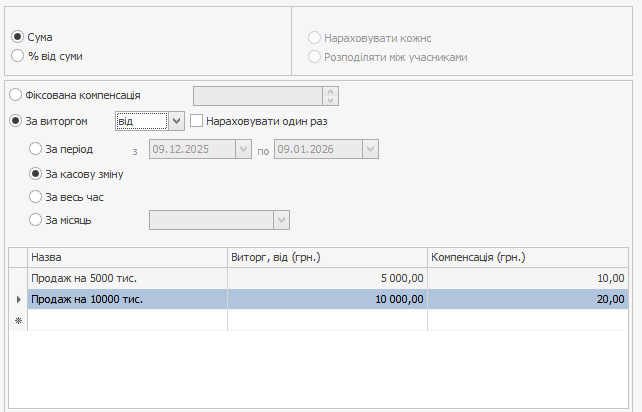Select the 'Сума' radio option
The width and height of the screenshot is (642, 412).
(17, 37)
